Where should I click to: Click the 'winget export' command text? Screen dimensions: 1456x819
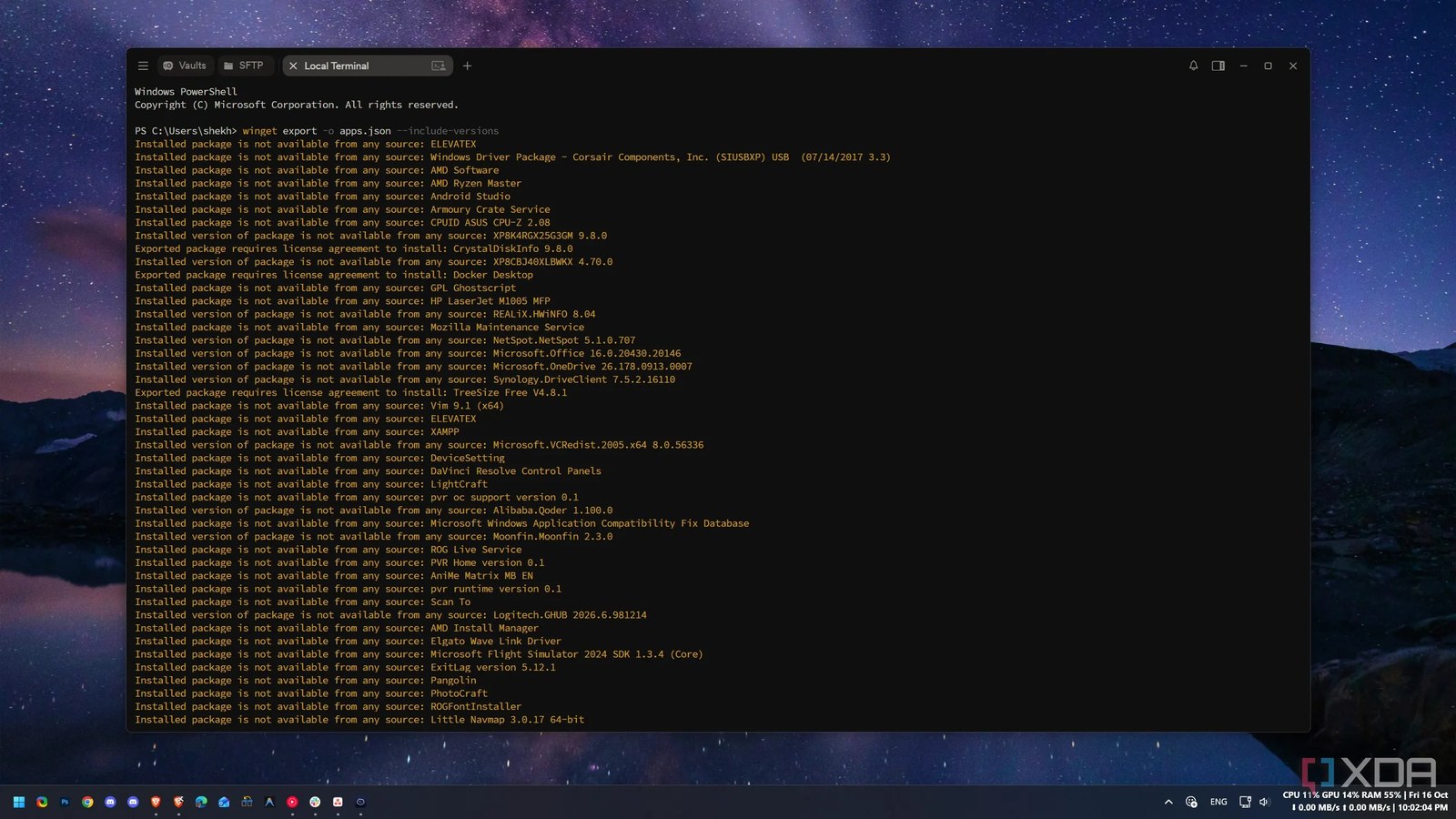point(279,131)
